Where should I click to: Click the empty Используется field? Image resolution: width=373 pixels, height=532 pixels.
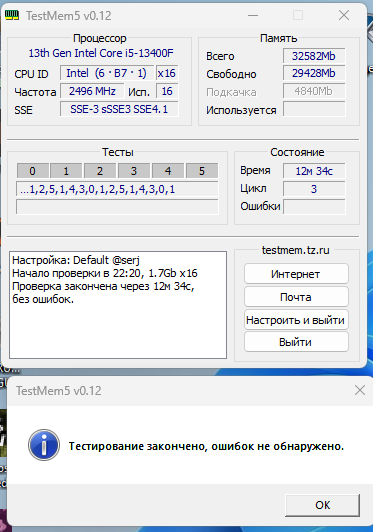tap(314, 109)
